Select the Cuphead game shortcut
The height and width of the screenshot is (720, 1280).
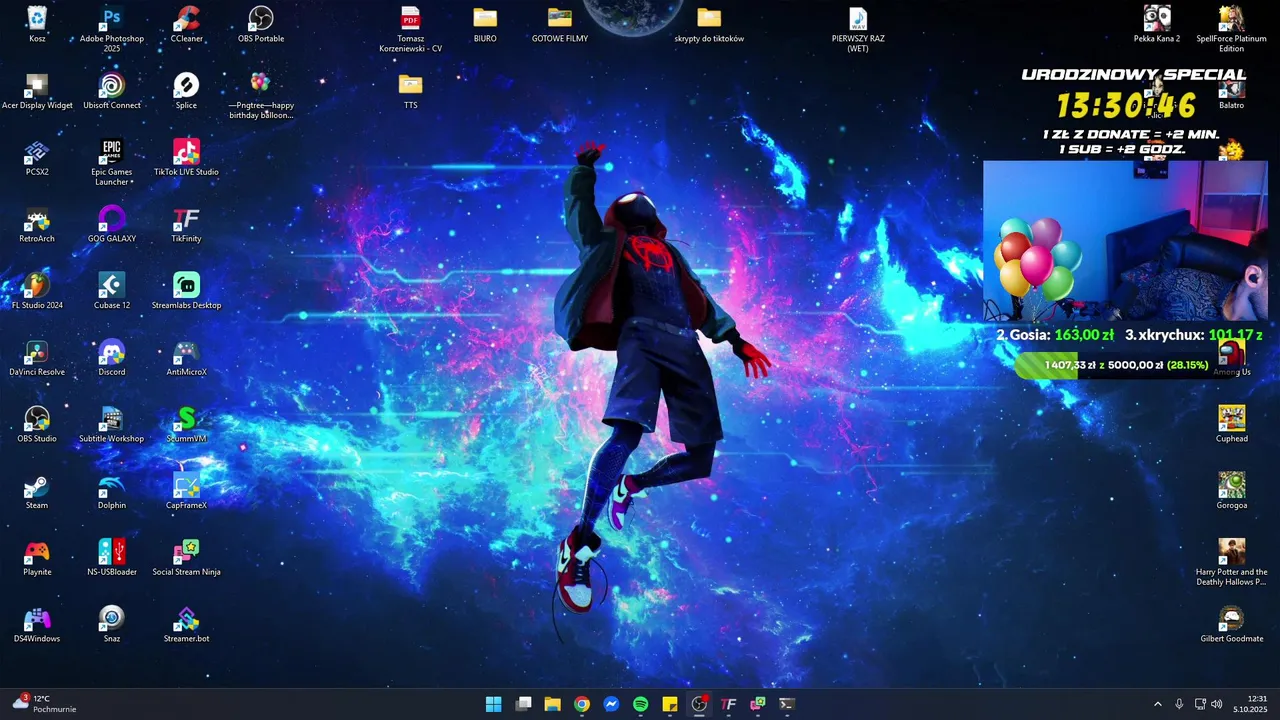coord(1231,425)
